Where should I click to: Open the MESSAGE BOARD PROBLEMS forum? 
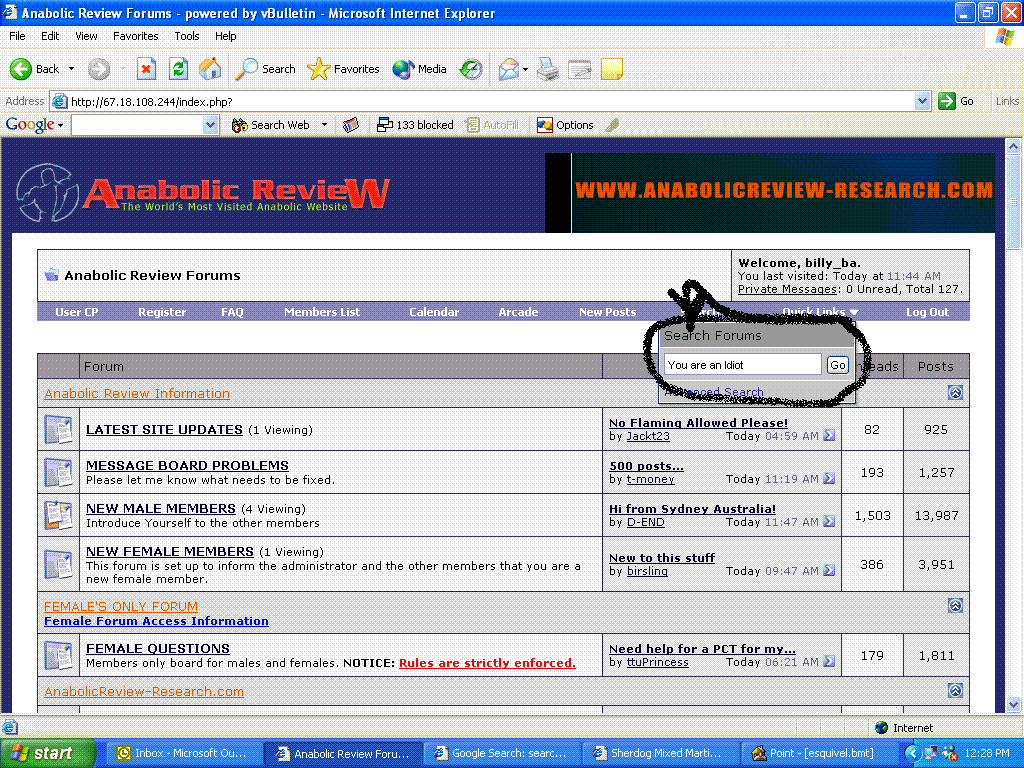pos(187,466)
